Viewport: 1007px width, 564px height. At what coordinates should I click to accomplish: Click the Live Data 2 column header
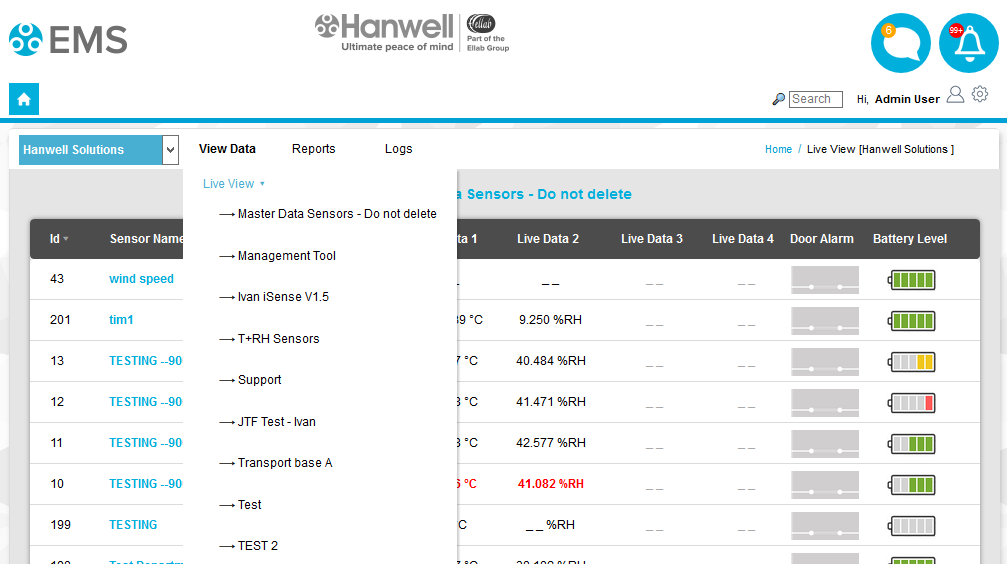click(x=548, y=239)
